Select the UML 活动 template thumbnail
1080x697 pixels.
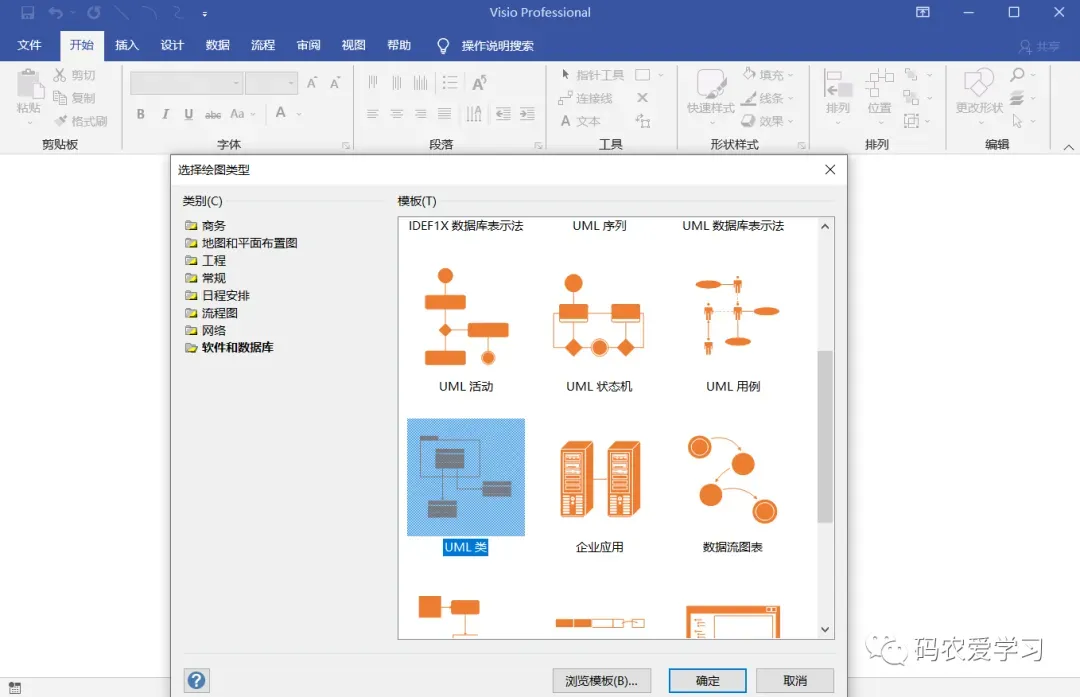(466, 317)
